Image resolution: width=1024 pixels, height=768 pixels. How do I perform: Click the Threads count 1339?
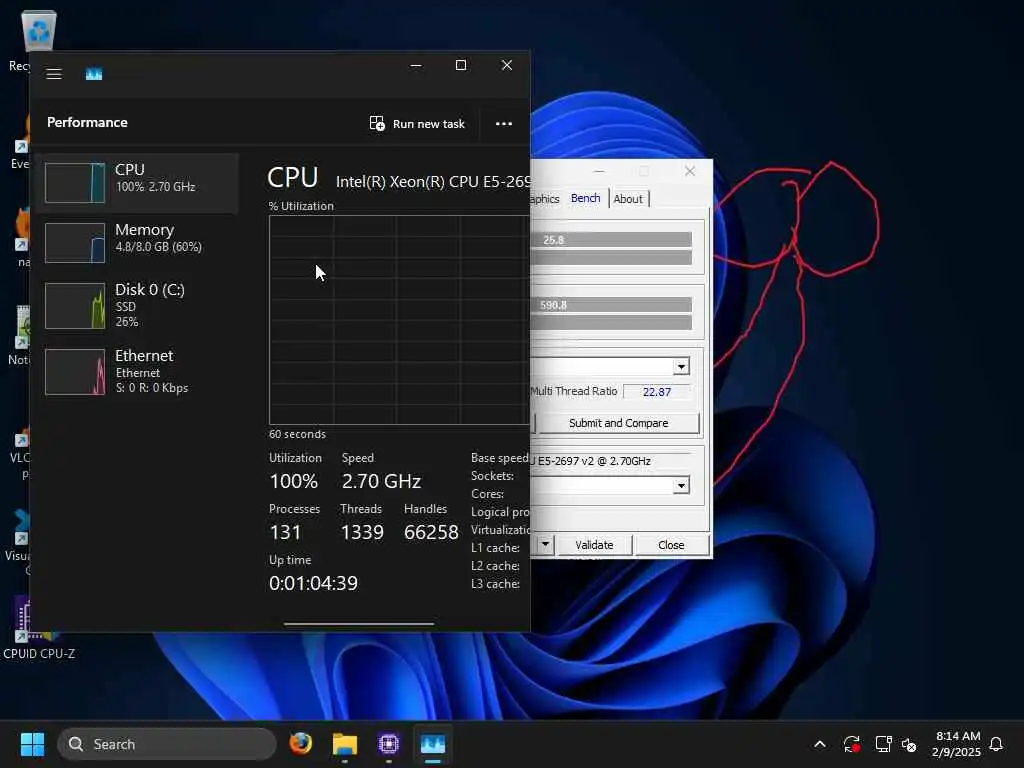coord(362,532)
